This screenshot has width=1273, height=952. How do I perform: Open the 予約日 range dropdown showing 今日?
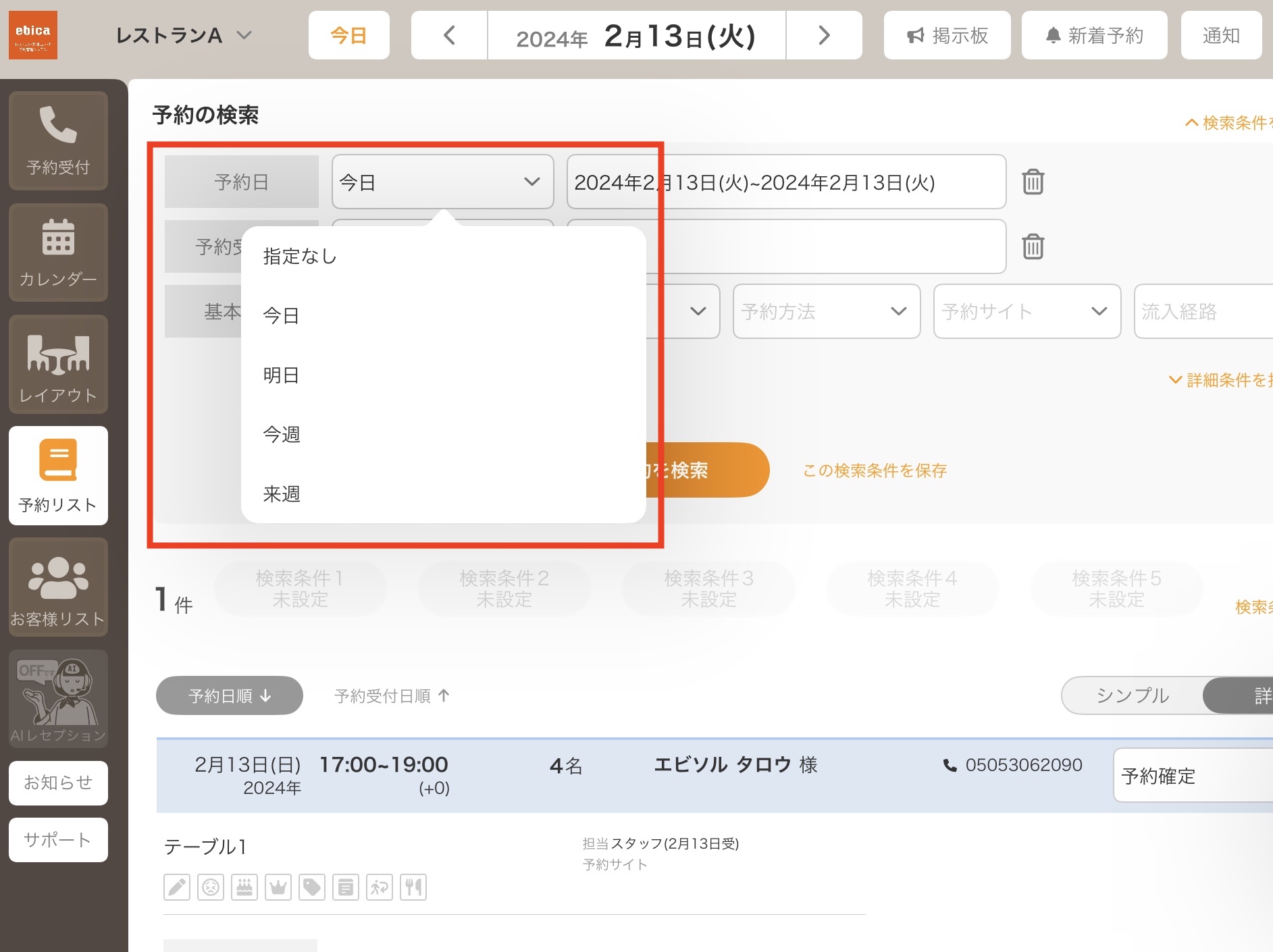point(443,182)
